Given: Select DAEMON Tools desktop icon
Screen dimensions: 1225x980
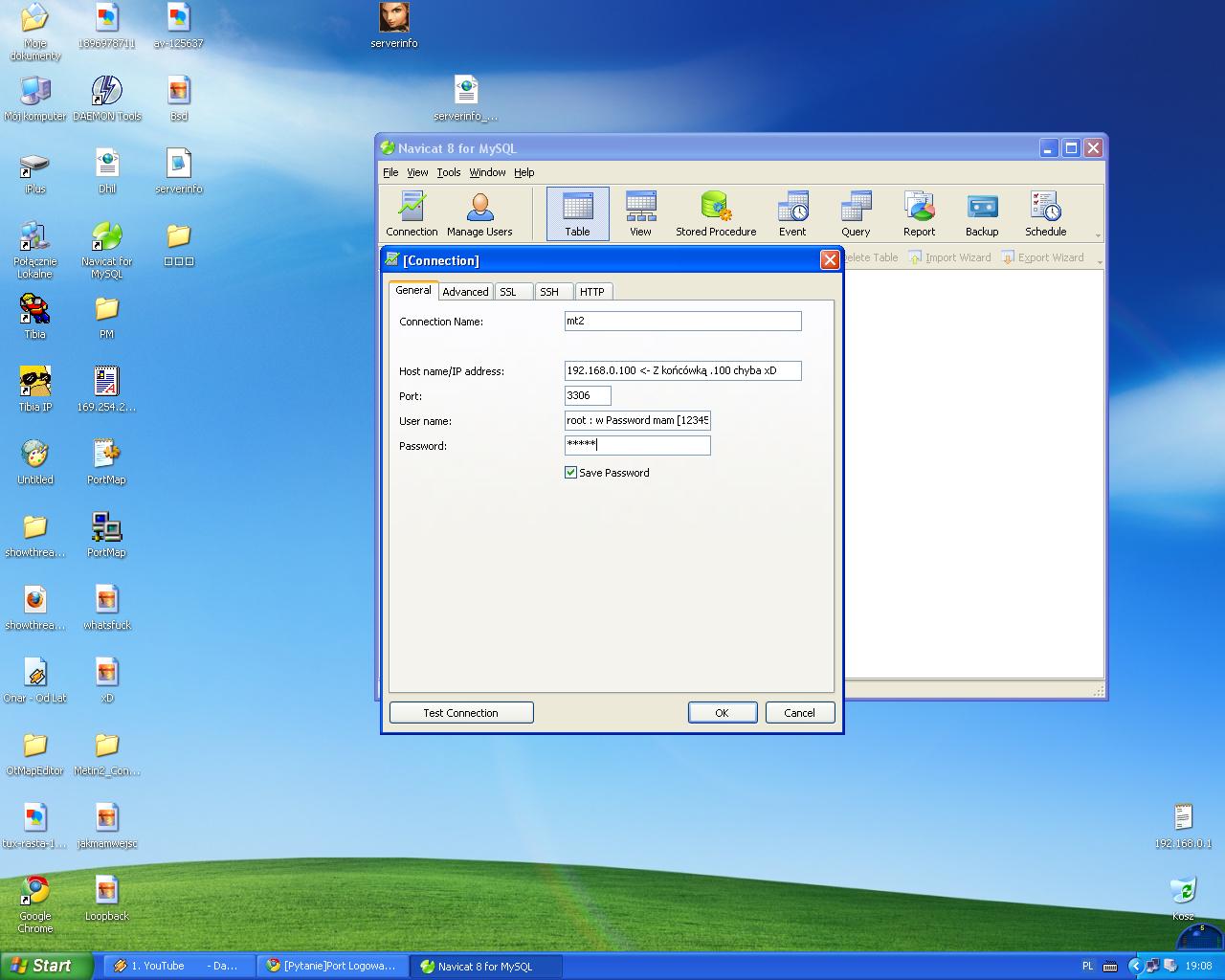Looking at the screenshot, I should (x=106, y=99).
